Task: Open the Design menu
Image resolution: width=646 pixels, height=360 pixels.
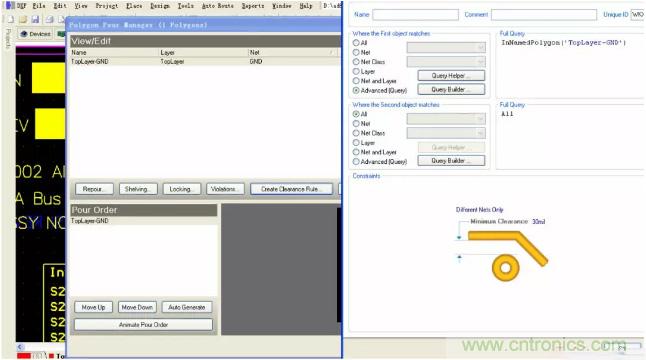Action: (159, 6)
